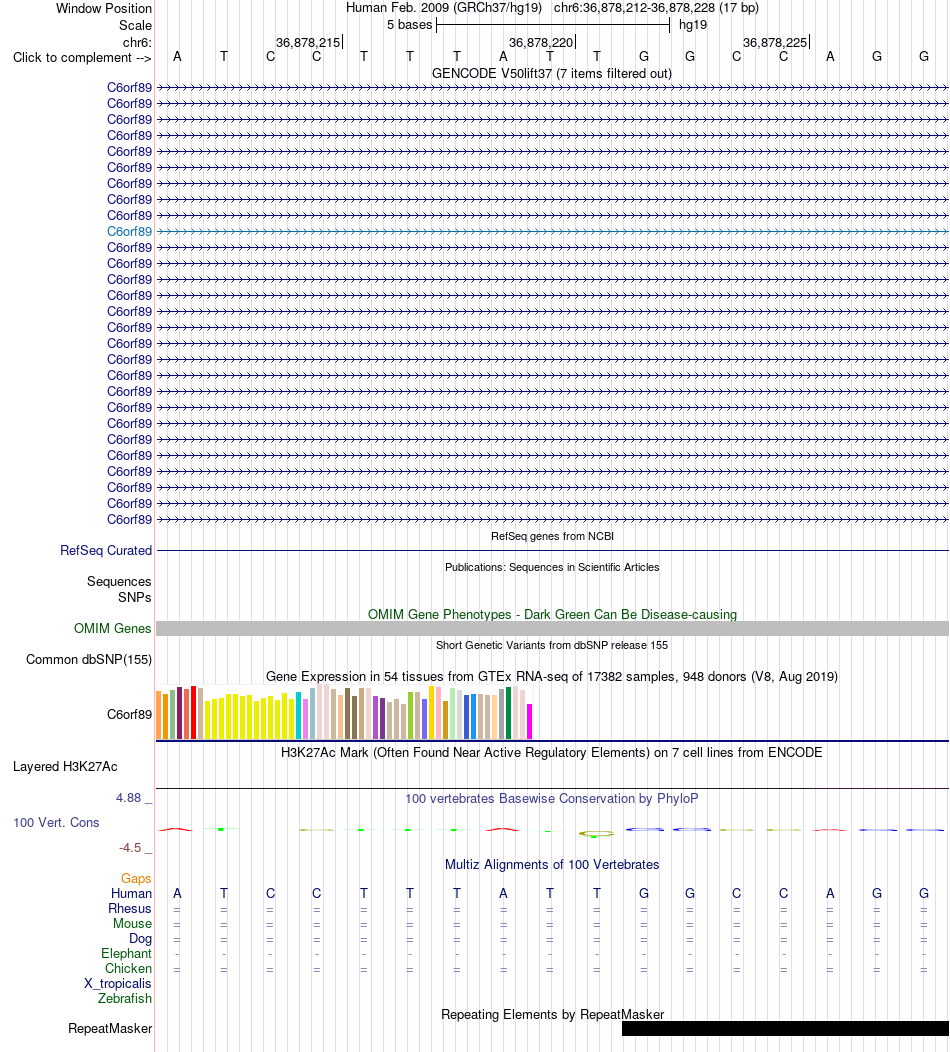Click the Mouse species label

pyautogui.click(x=132, y=923)
